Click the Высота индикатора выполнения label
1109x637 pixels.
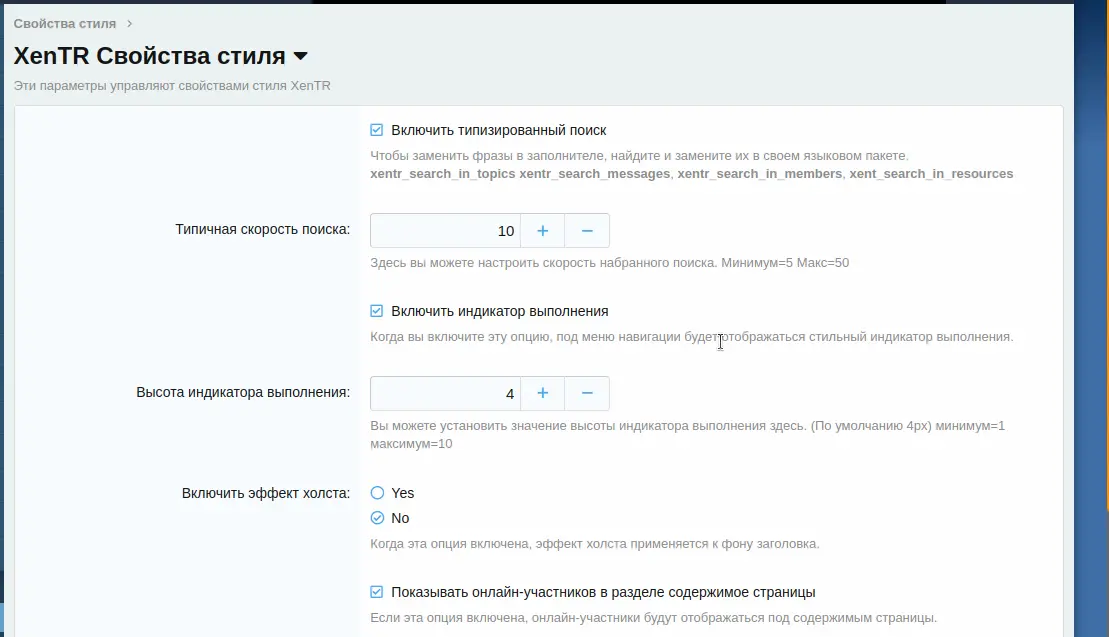tap(243, 392)
